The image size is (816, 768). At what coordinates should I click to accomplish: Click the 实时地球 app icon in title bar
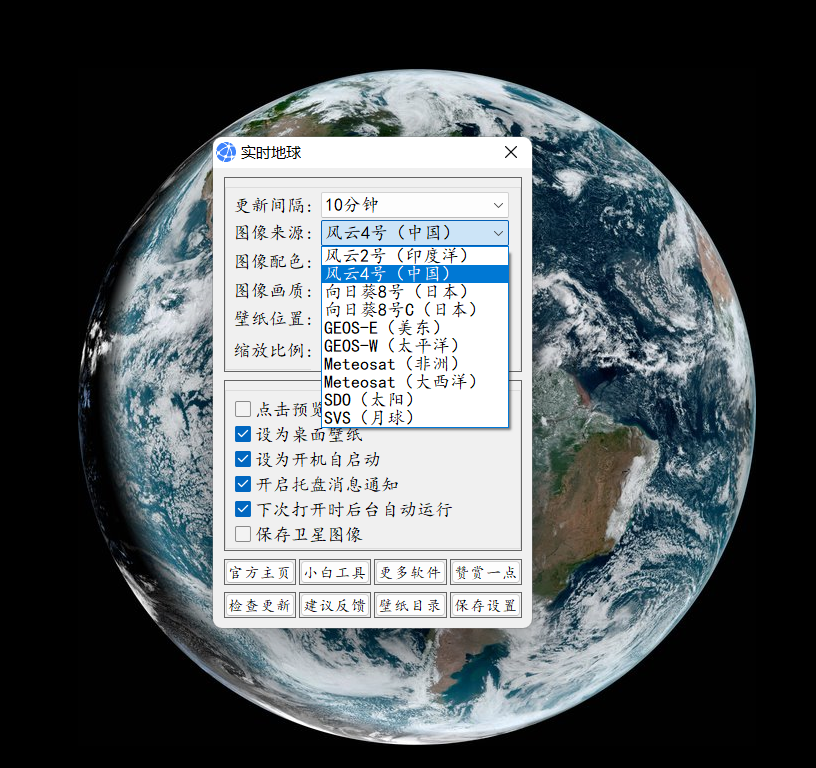226,152
